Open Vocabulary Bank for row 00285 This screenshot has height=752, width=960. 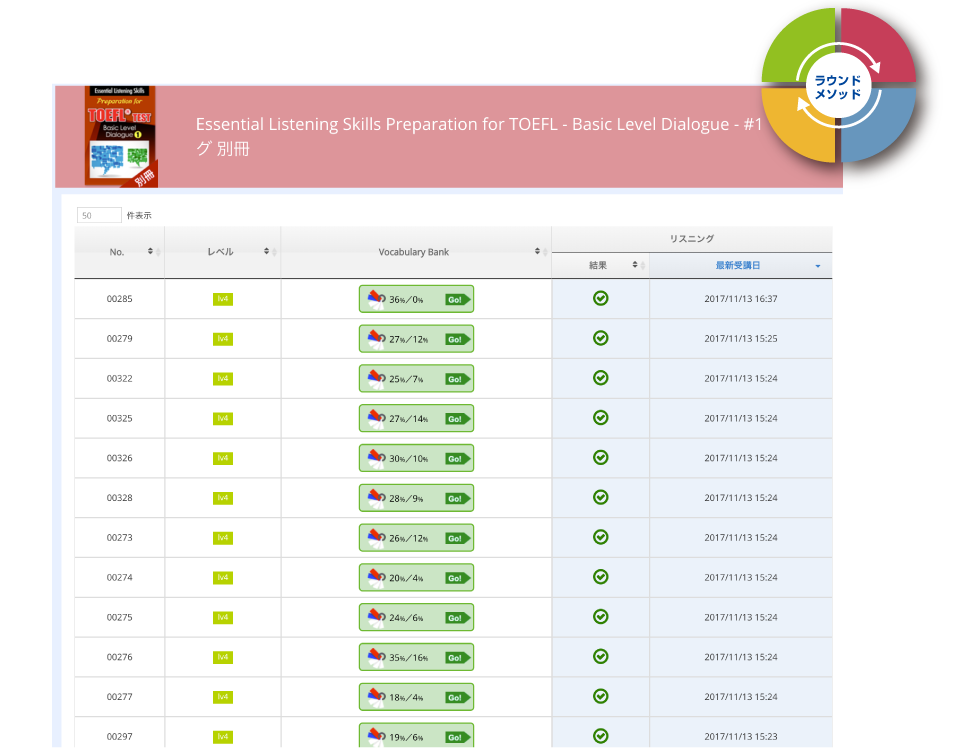pyautogui.click(x=416, y=299)
